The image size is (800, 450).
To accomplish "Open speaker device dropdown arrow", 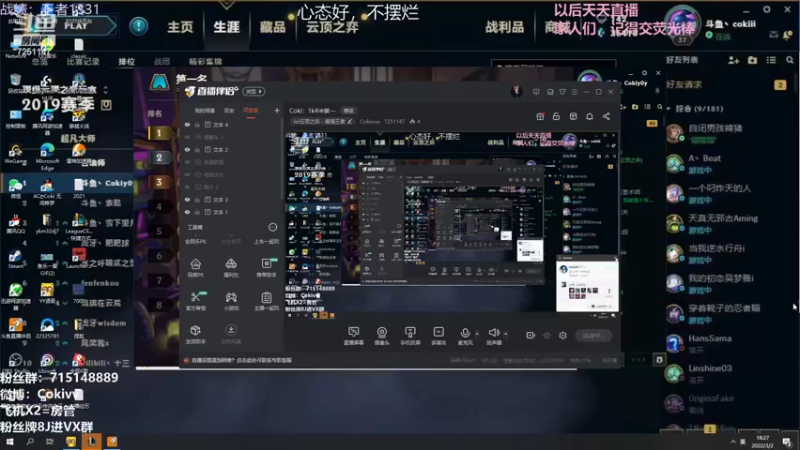I will [506, 334].
